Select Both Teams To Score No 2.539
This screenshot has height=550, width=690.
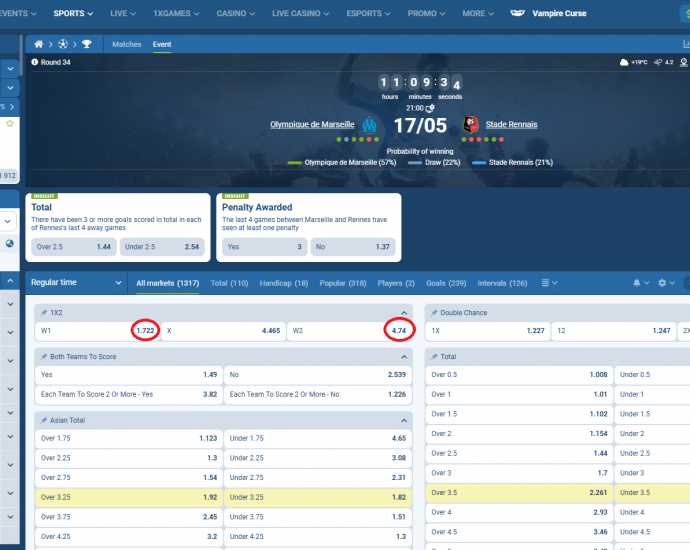point(318,375)
